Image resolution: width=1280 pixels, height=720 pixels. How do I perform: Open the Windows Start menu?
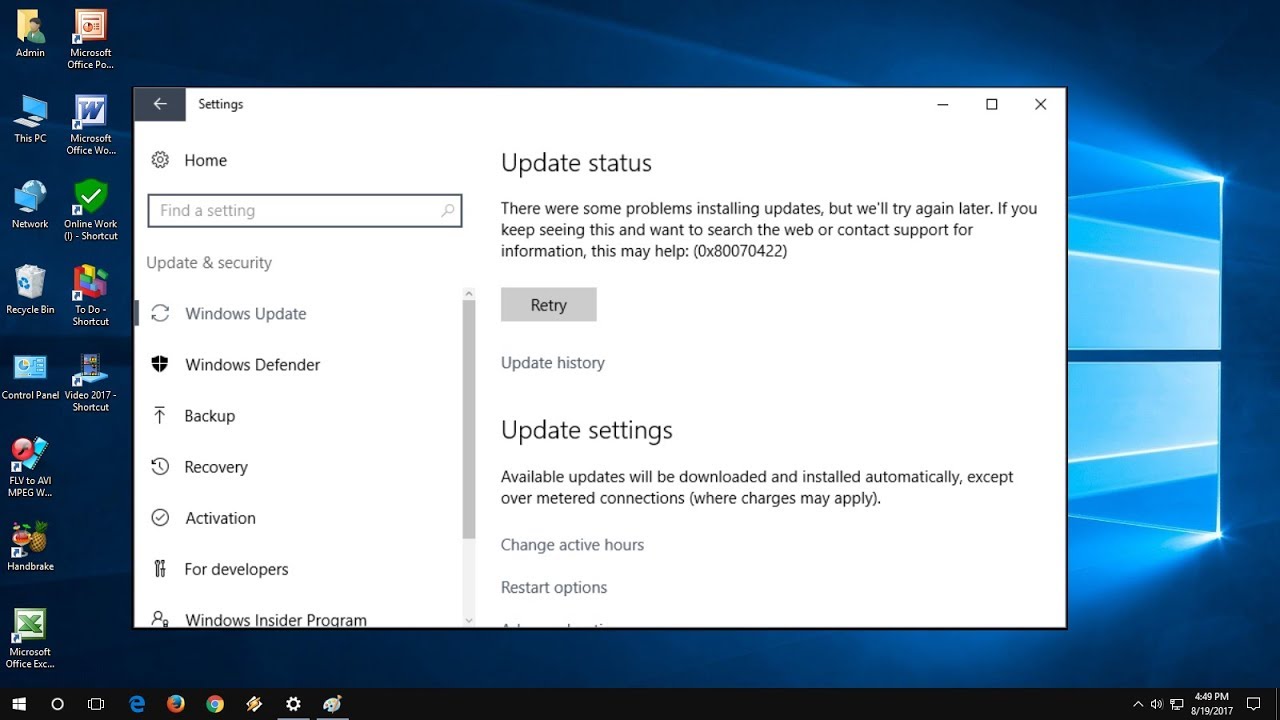click(19, 704)
